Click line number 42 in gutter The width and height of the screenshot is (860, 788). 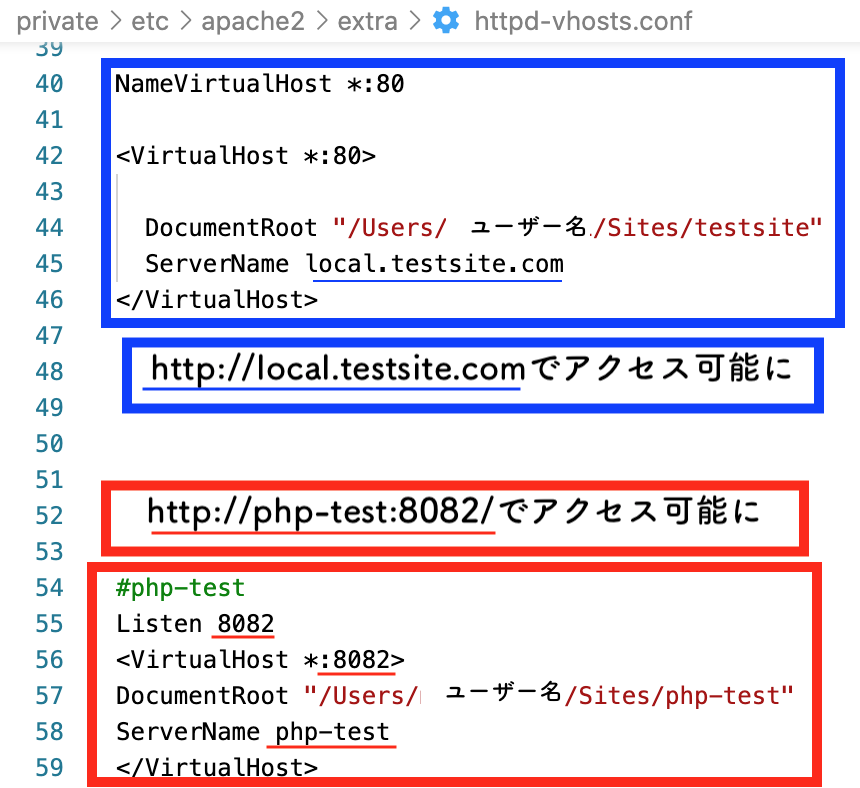tap(49, 156)
